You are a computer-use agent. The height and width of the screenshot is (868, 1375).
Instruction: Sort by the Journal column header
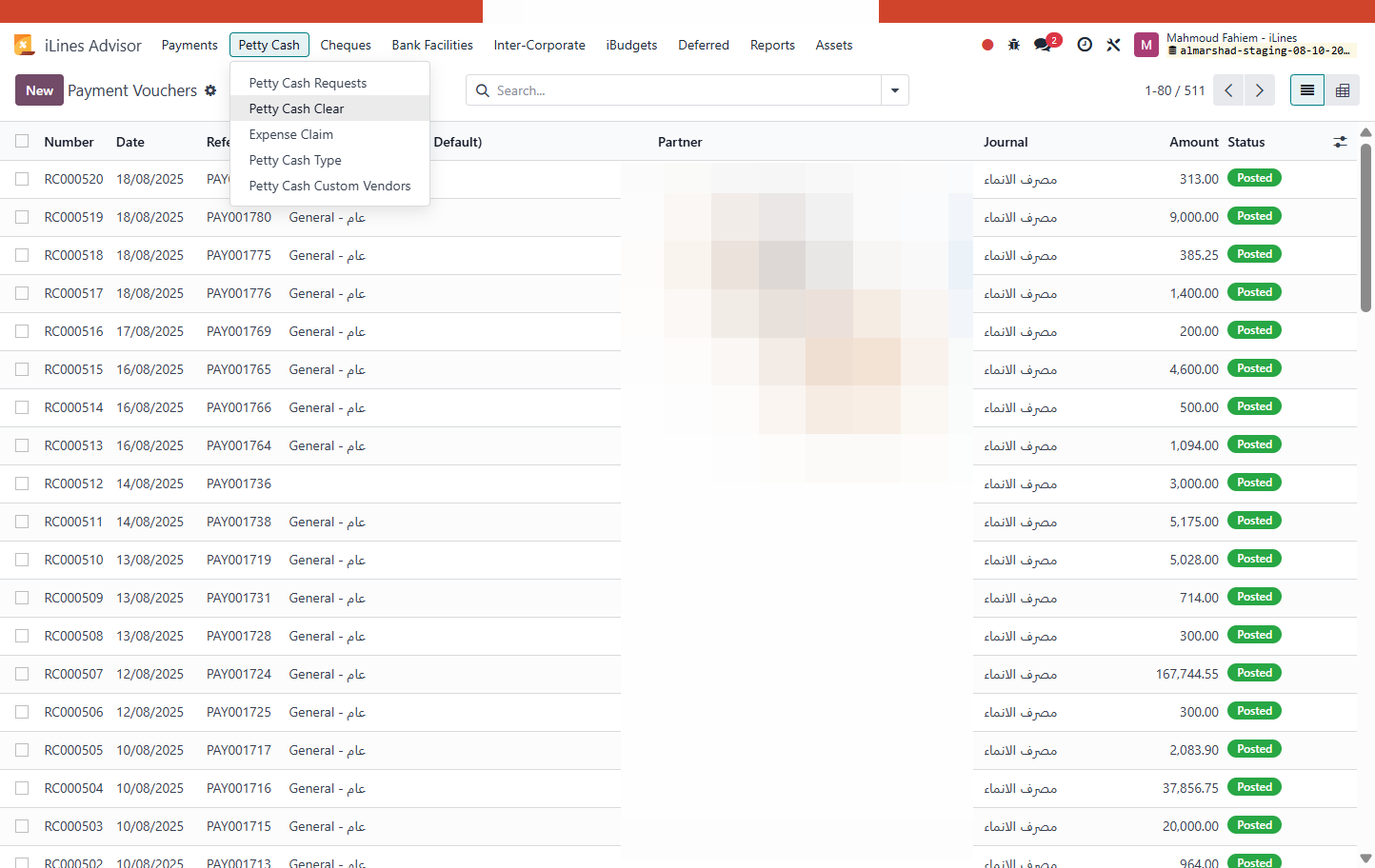click(x=1006, y=142)
